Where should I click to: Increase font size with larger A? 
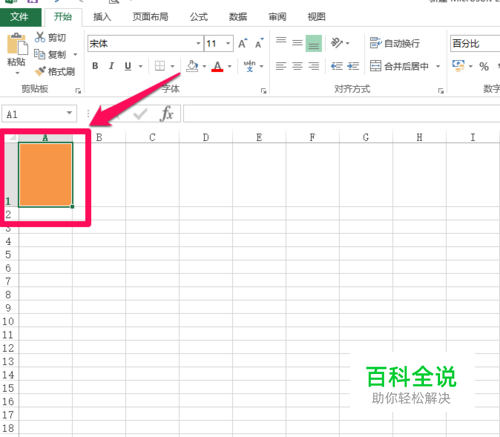coord(242,43)
